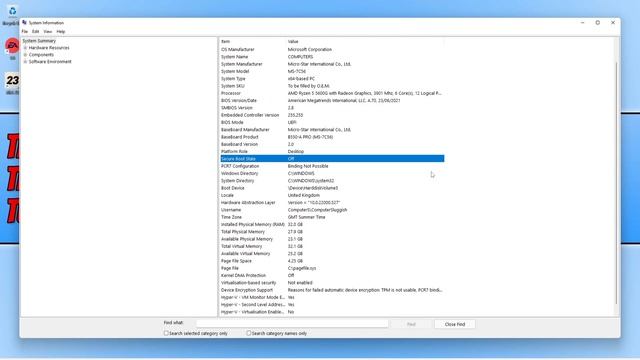Select the BIOS Version/Date row
The image size is (640, 360).
pos(332,100)
